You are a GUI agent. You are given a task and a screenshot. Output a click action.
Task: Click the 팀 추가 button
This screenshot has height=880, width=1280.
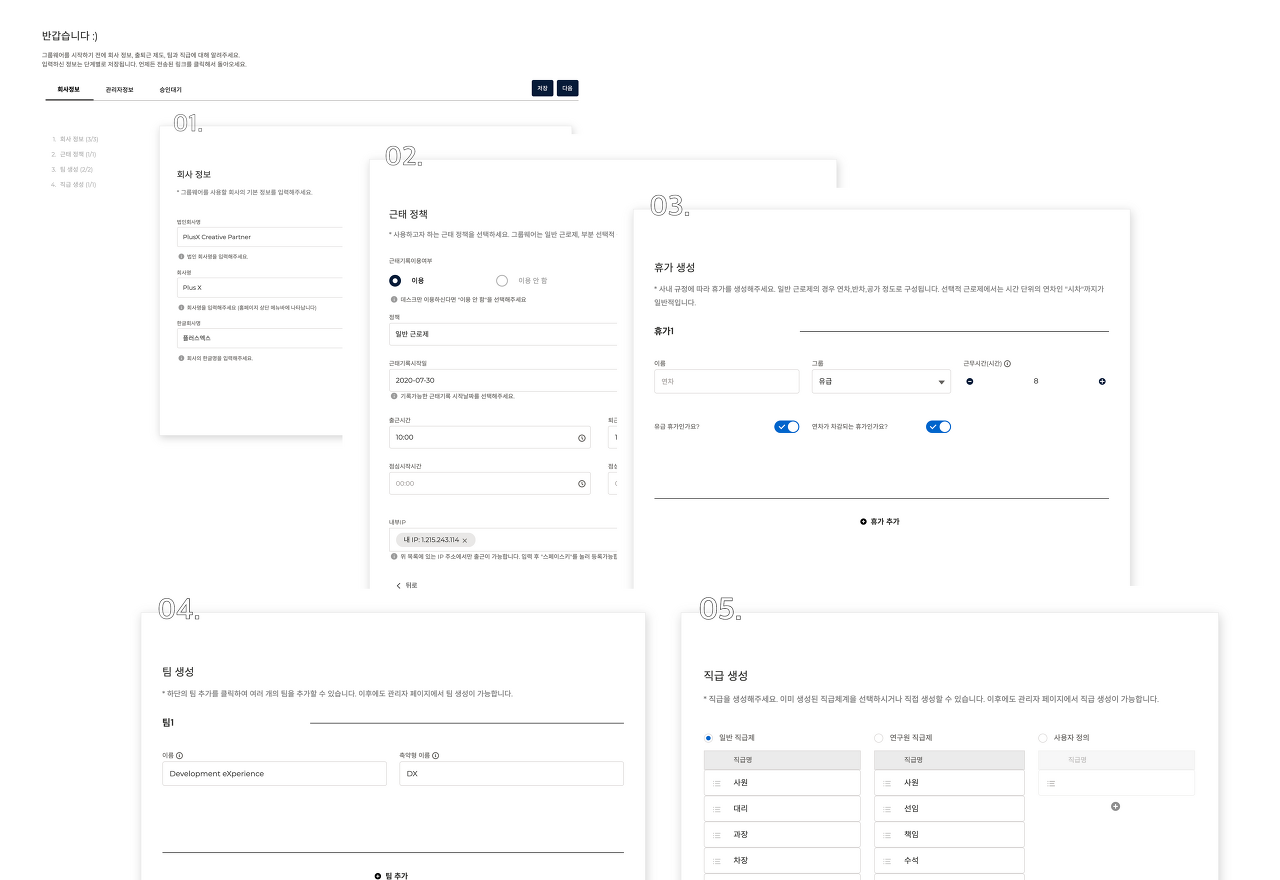391,875
